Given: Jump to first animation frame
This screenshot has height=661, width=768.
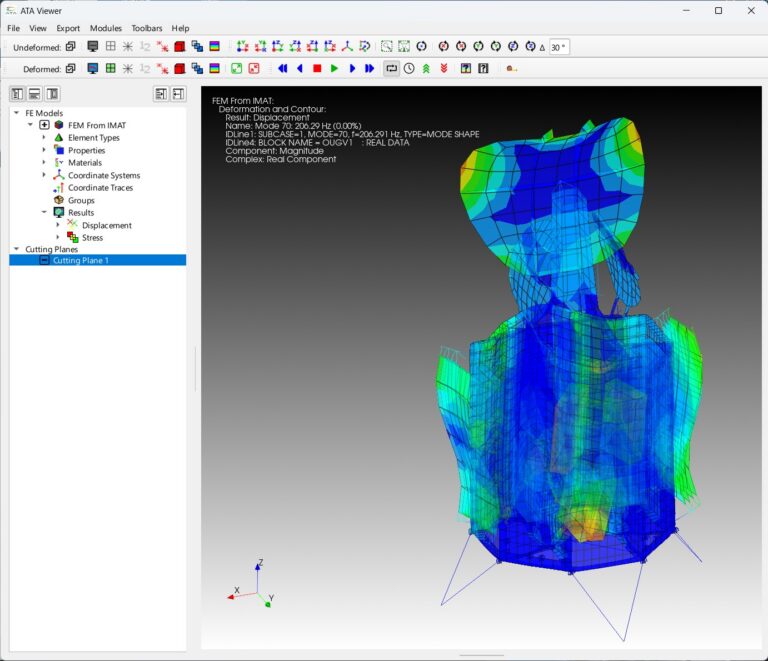Looking at the screenshot, I should [283, 69].
